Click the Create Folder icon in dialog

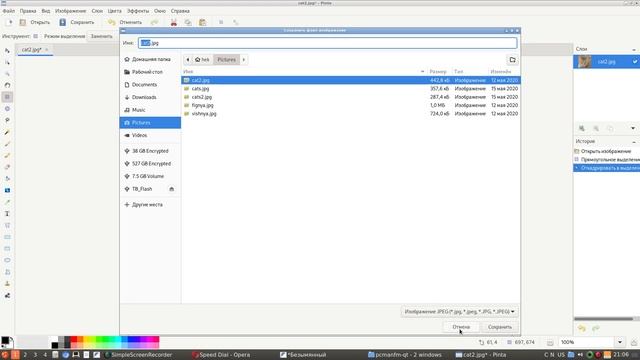pos(512,60)
